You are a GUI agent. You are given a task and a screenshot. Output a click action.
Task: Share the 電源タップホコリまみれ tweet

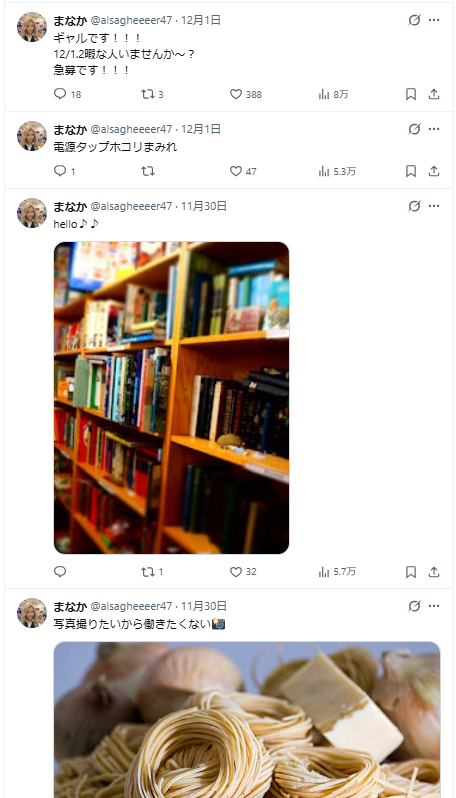coord(434,171)
